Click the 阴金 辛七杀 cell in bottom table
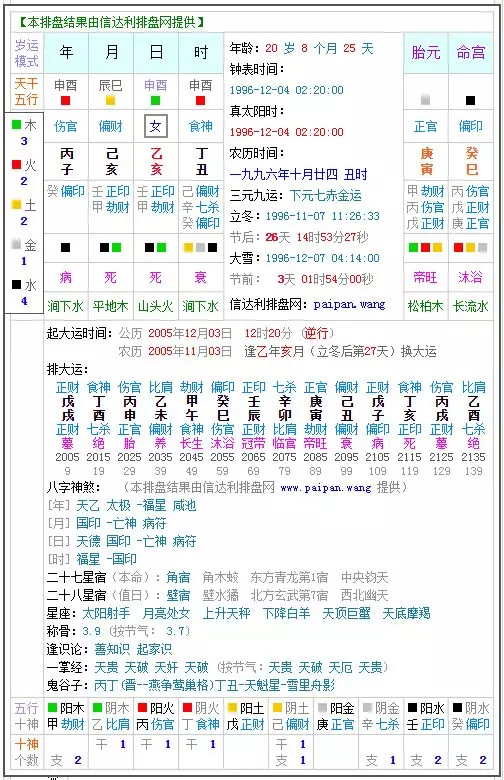The height and width of the screenshot is (780, 504). click(381, 716)
